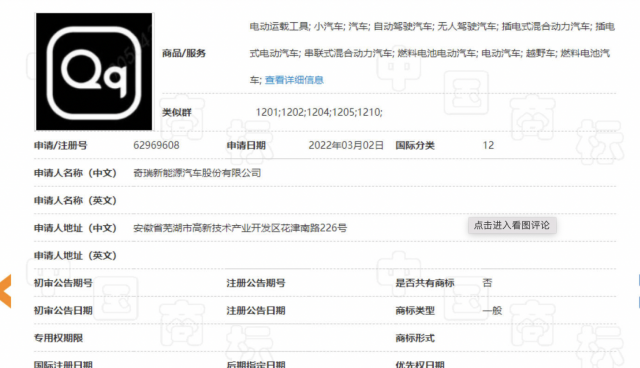Click the 商标类型 value 一般
This screenshot has width=640, height=368.
pyautogui.click(x=492, y=310)
